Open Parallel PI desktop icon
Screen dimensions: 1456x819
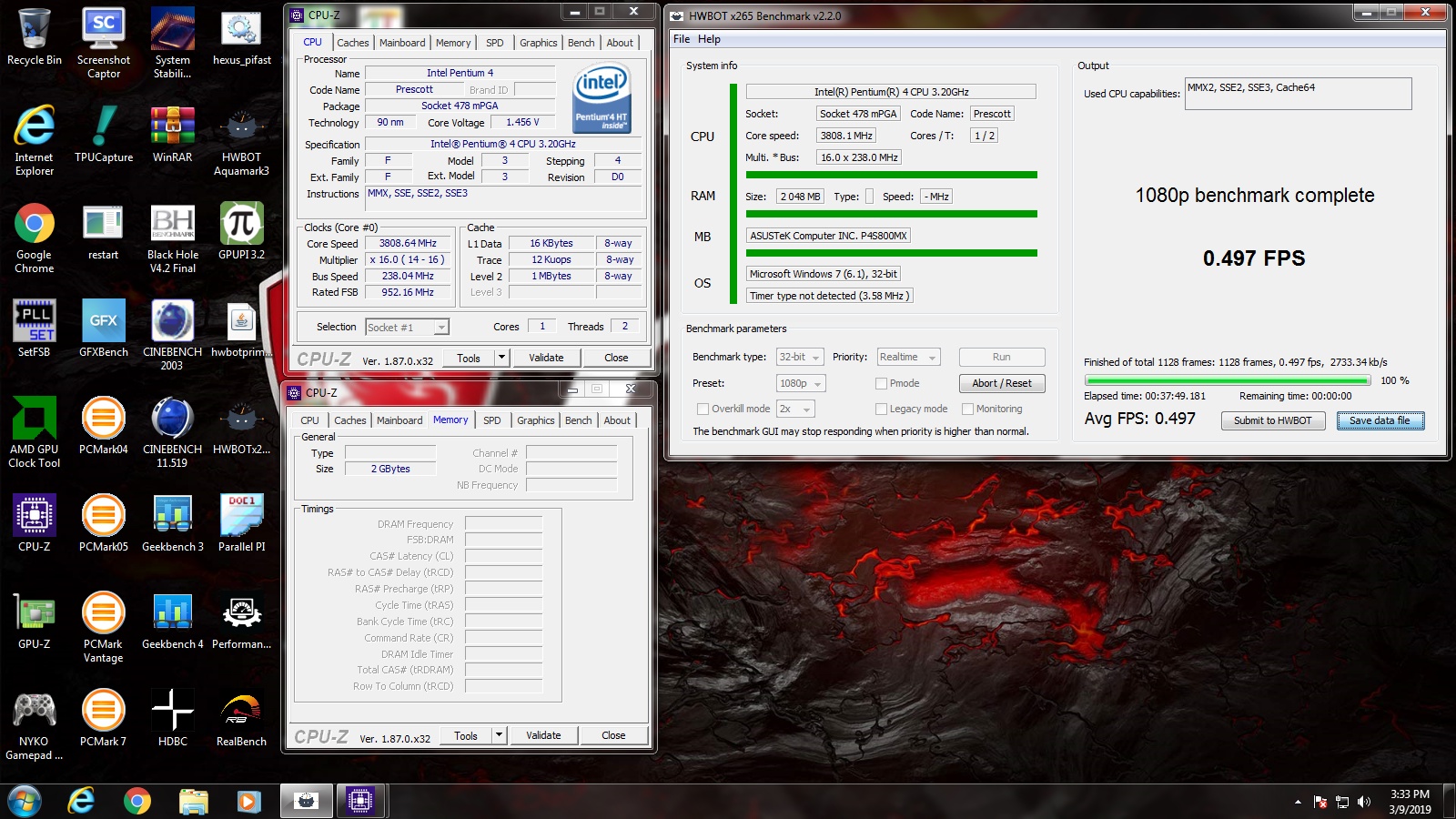point(241,523)
